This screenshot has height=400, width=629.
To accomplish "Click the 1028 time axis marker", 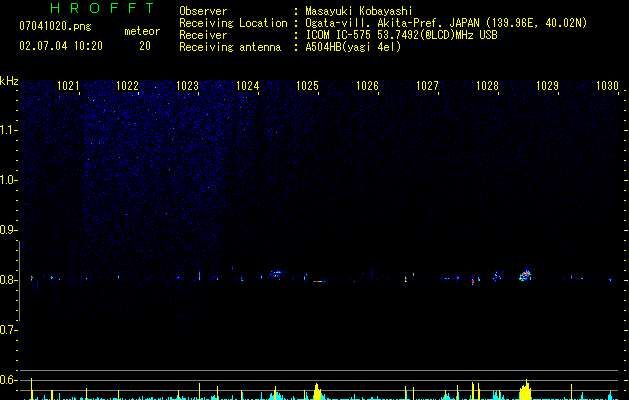I will (x=487, y=86).
